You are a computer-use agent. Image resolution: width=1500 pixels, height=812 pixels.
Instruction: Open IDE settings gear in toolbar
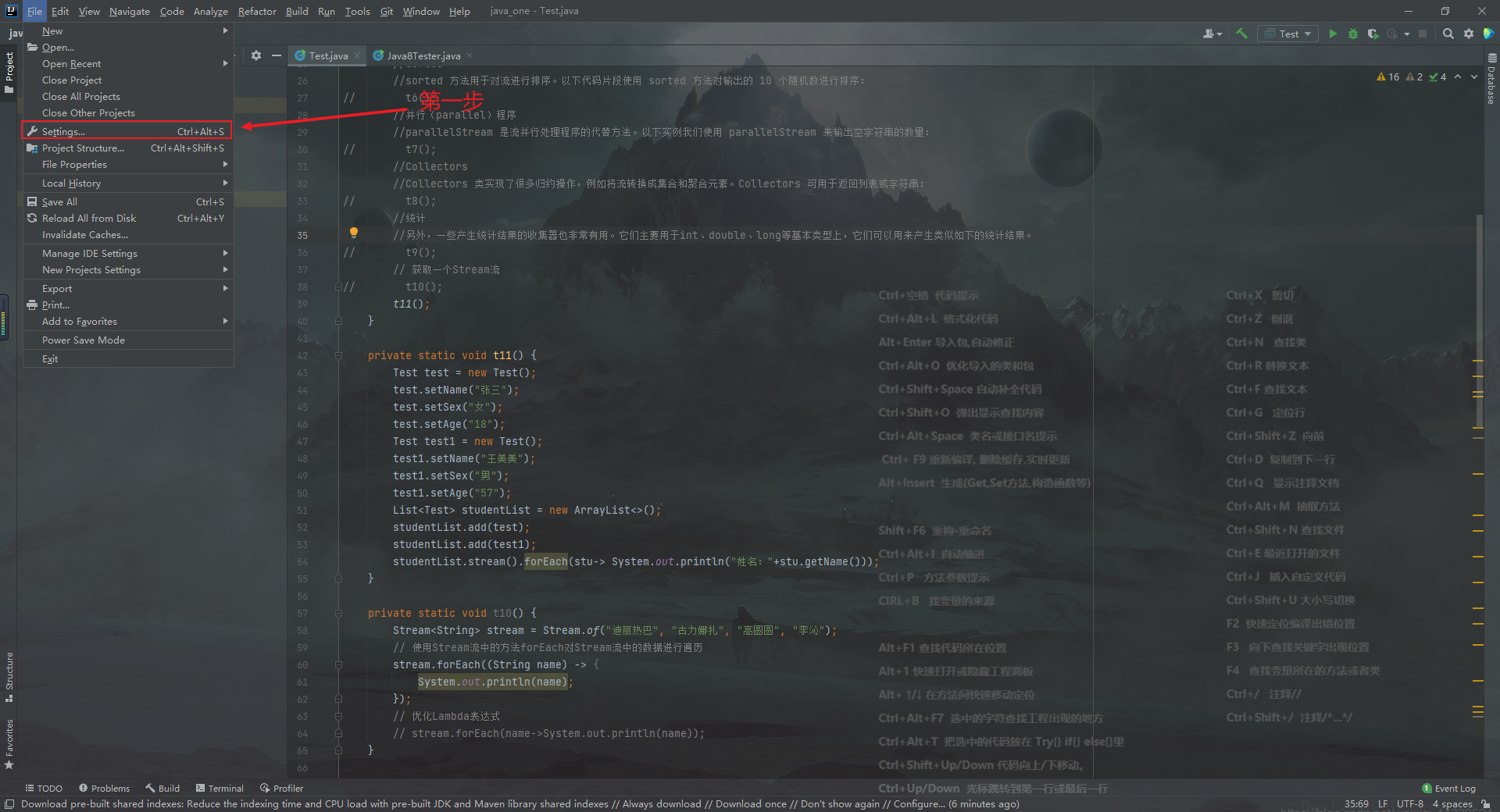coord(1469,34)
